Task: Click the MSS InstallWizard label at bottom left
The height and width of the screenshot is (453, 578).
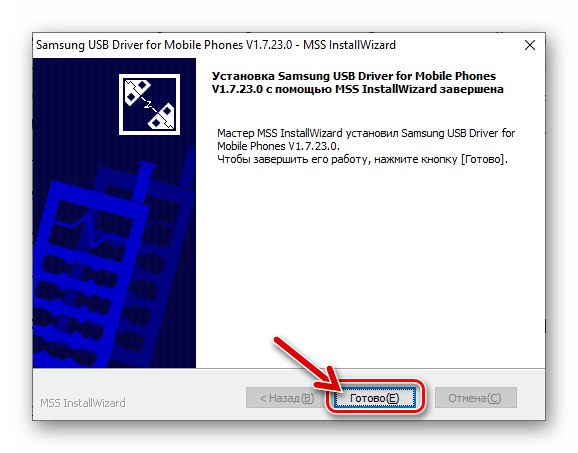Action: click(x=83, y=403)
